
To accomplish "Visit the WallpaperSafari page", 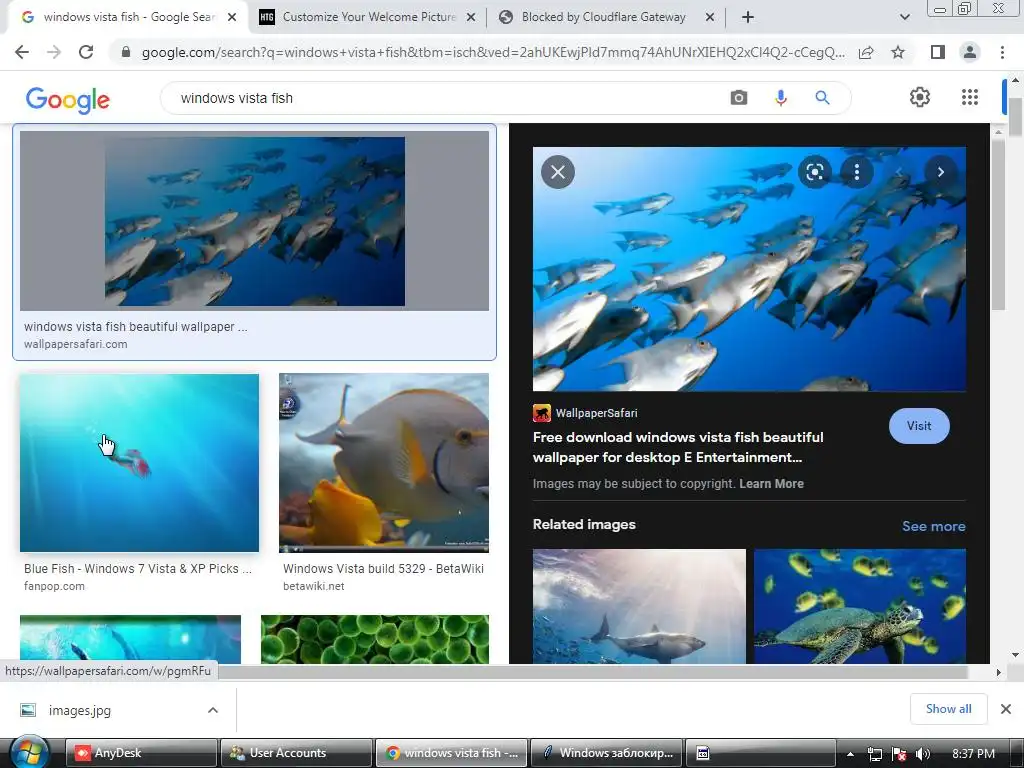I will 919,426.
